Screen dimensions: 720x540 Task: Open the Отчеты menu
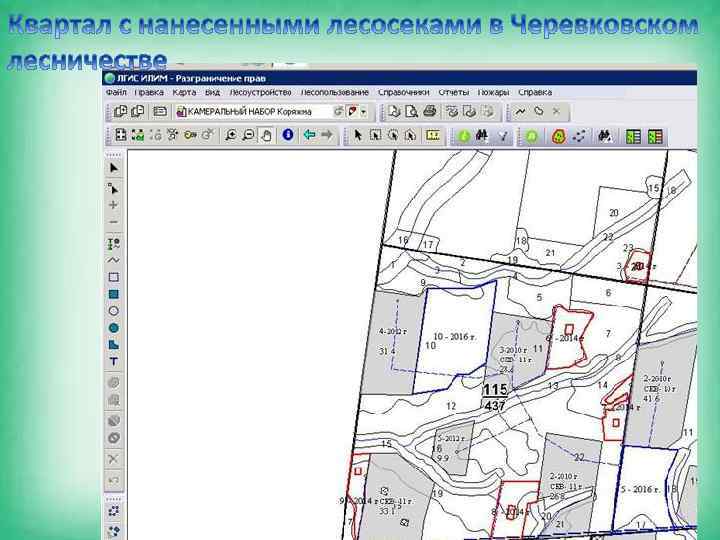click(x=454, y=92)
